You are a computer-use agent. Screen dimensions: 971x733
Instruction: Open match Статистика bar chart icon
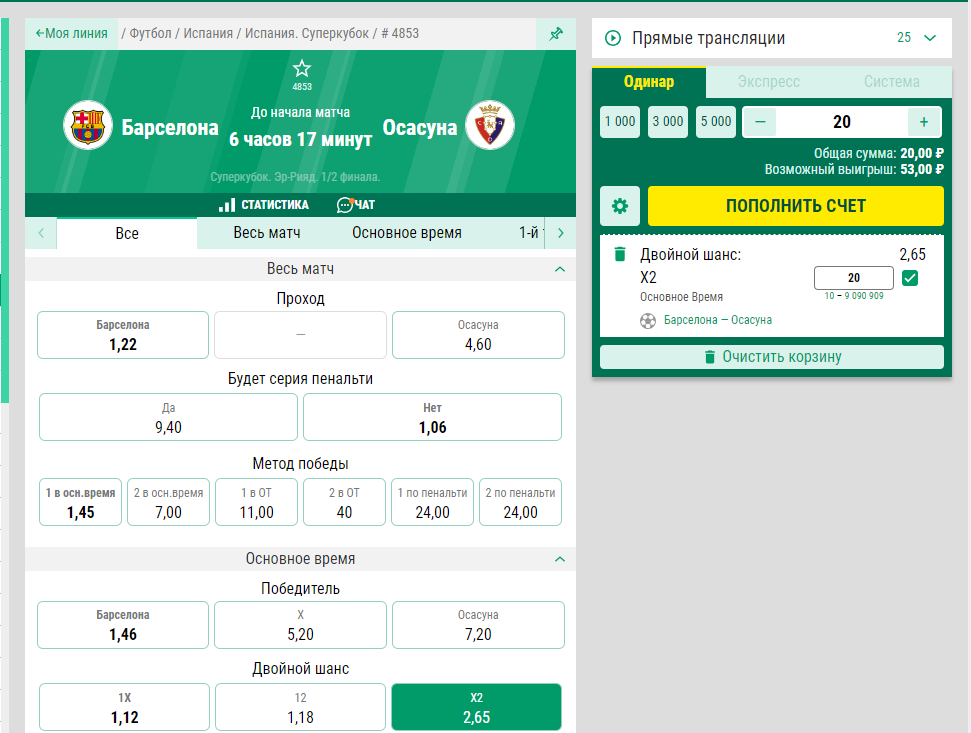click(x=227, y=205)
